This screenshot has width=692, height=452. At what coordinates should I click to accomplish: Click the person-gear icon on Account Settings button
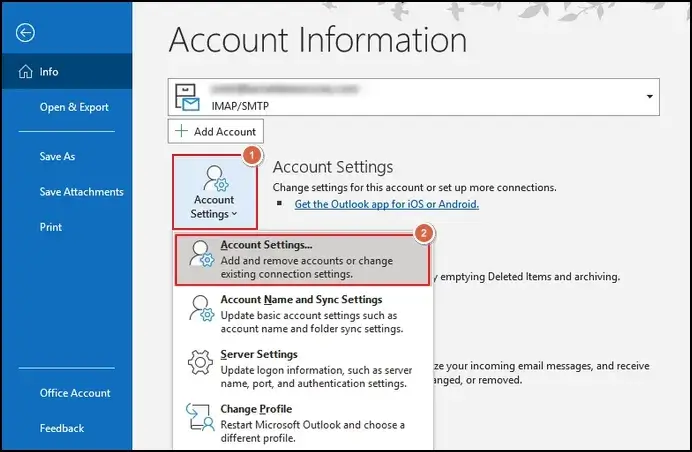pos(216,178)
